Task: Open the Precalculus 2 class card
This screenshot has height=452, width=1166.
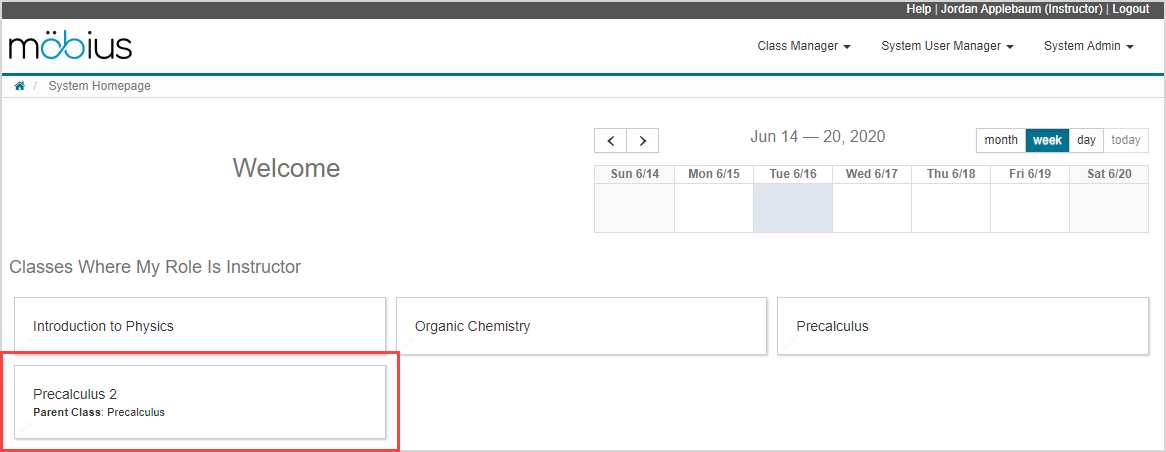Action: 200,402
